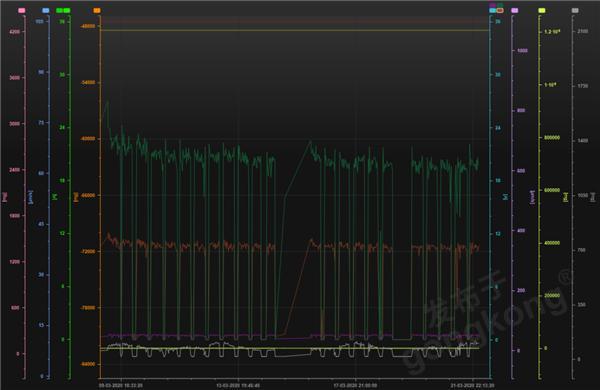Select the orange axis unit label
Image resolution: width=600 pixels, height=390 pixels.
click(x=76, y=197)
